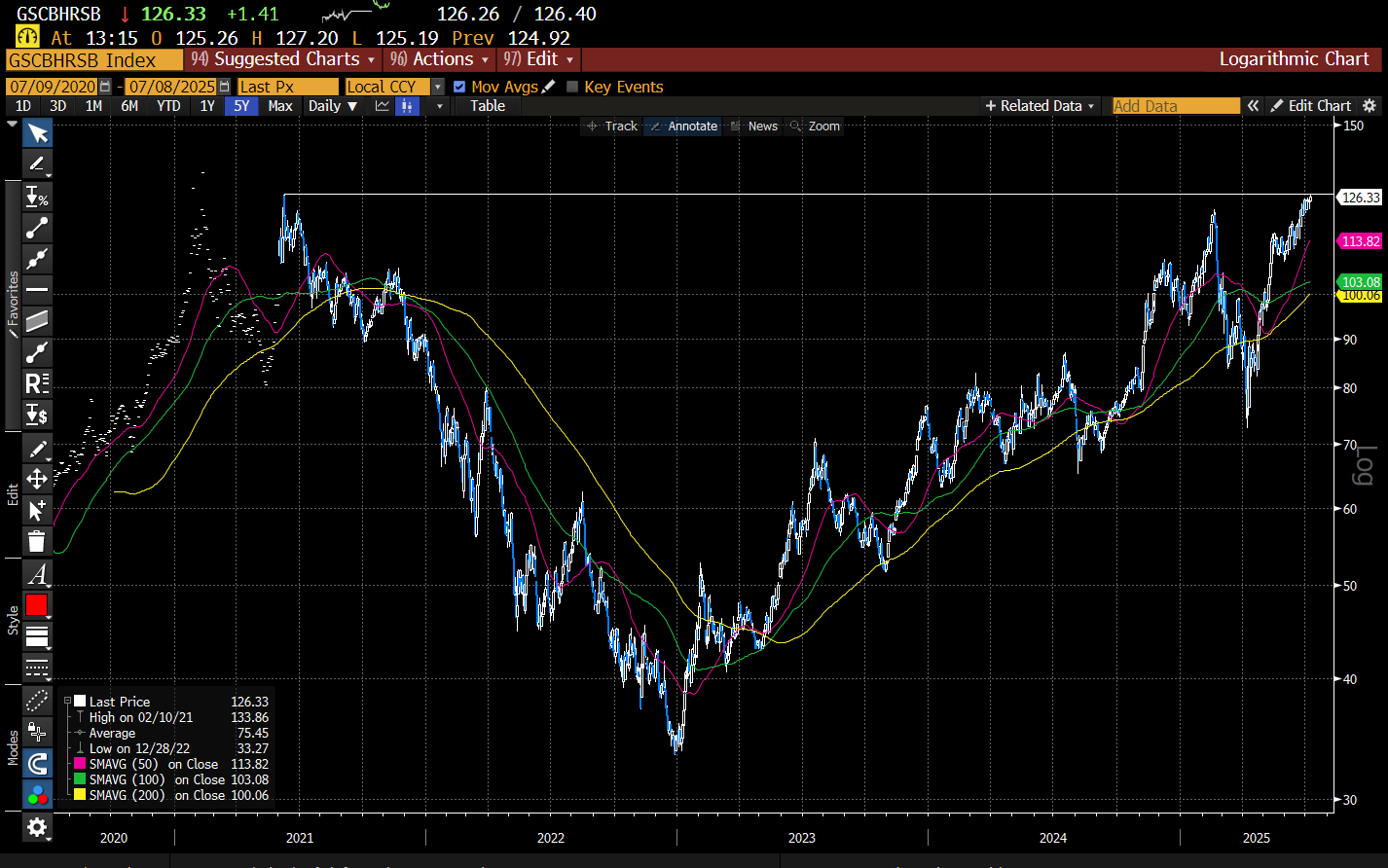The height and width of the screenshot is (868, 1388).
Task: Toggle the News overlay
Action: (754, 126)
